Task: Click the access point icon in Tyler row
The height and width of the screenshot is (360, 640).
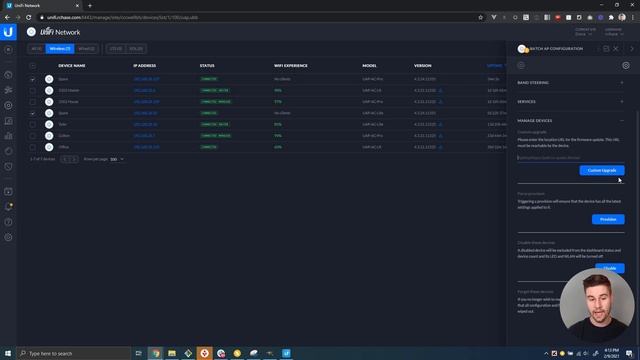Action: pyautogui.click(x=49, y=124)
